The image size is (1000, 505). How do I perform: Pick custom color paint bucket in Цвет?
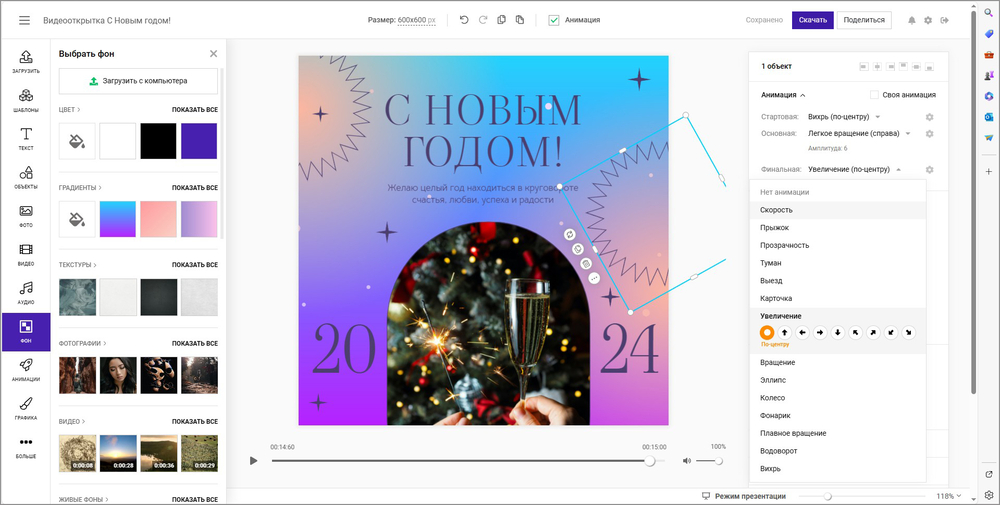(x=77, y=141)
